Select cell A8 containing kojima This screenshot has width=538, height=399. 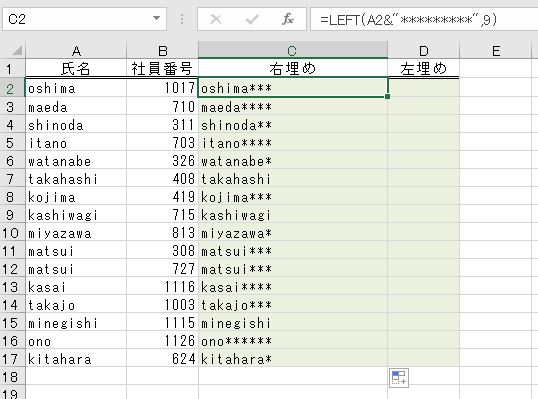pyautogui.click(x=76, y=197)
